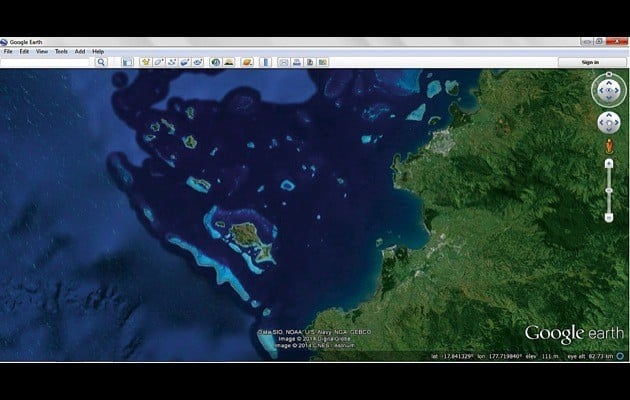This screenshot has width=630, height=400.
Task: Click the Record a Tour icon
Action: (198, 62)
